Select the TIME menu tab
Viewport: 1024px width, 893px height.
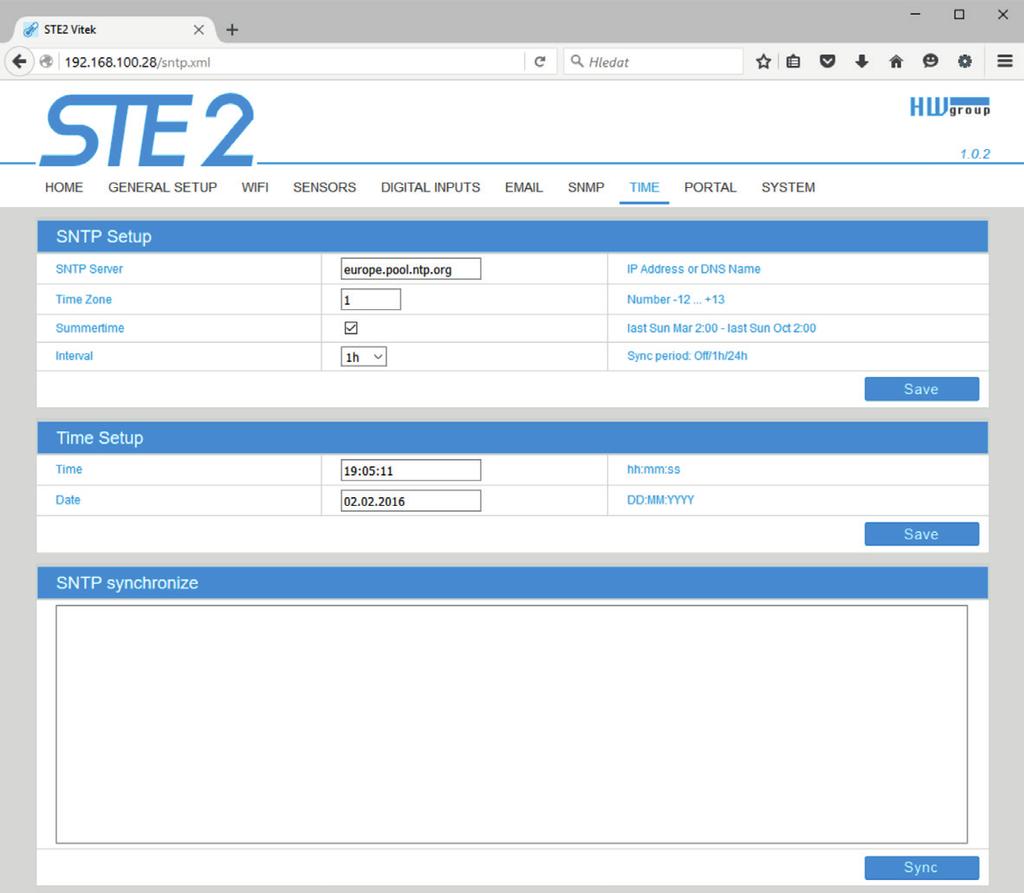pos(644,187)
